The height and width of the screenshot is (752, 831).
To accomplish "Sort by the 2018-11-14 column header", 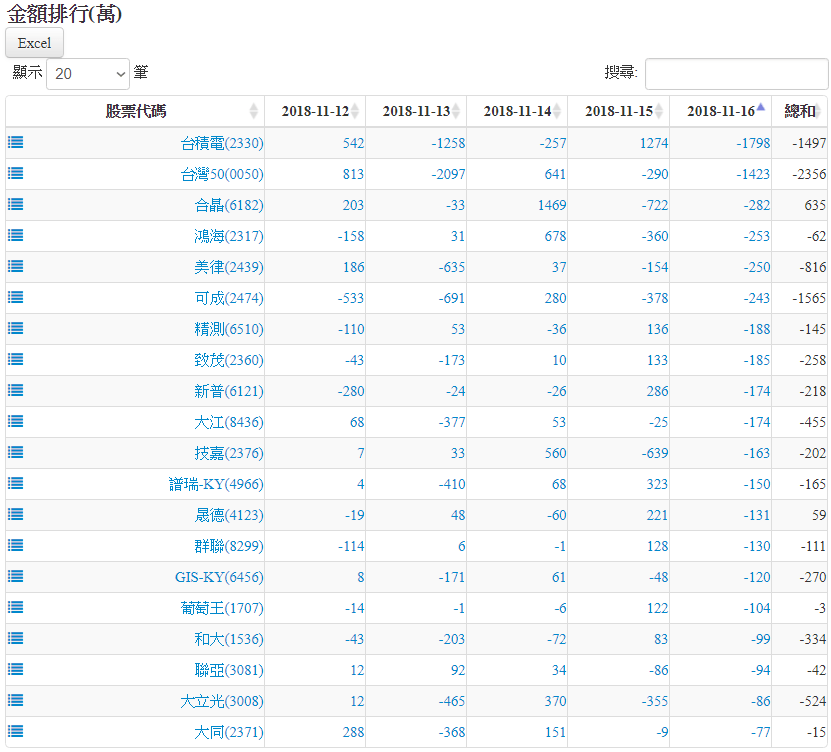I will coord(517,111).
